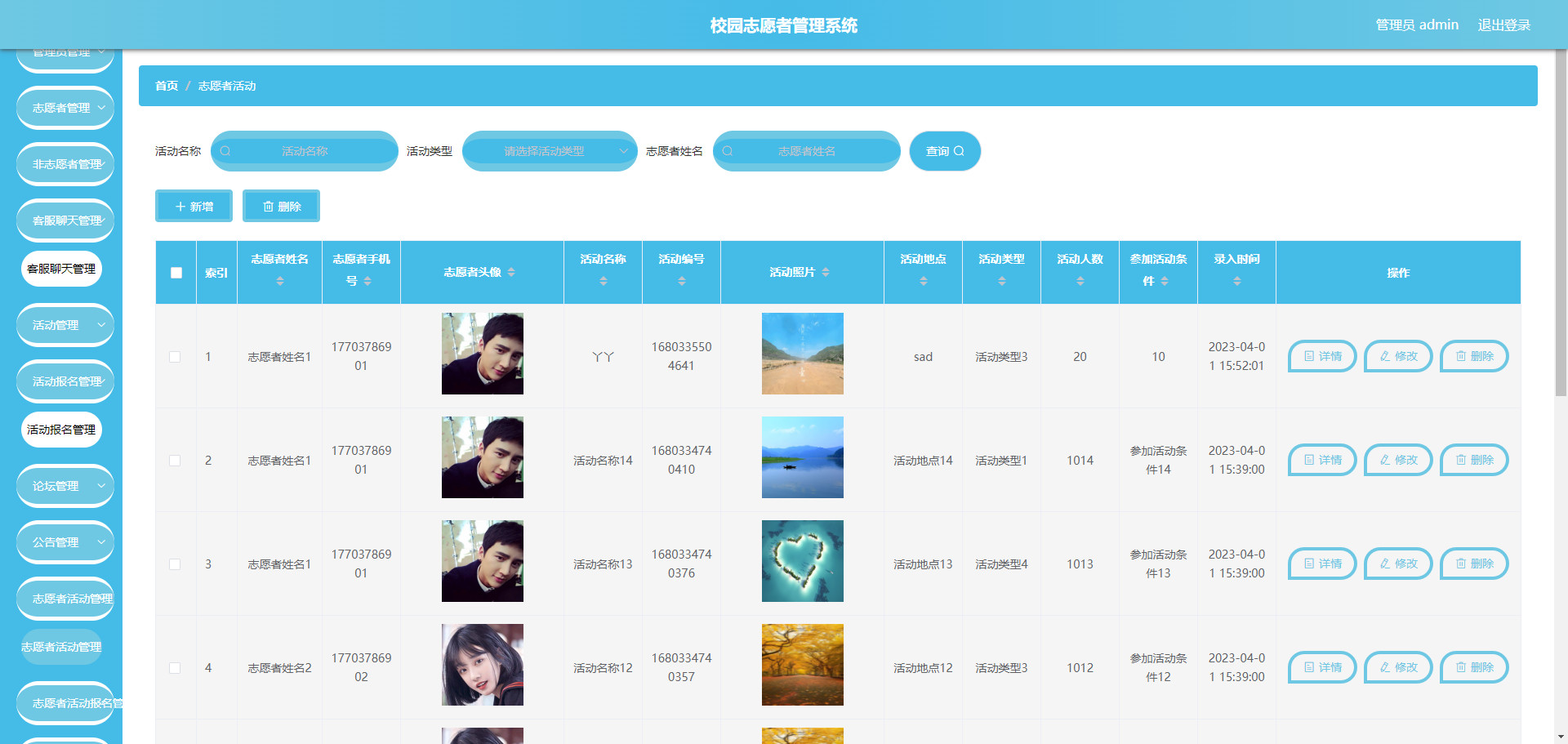
Task: Click the sort icon on 志愿者手机号 column
Action: point(367,281)
